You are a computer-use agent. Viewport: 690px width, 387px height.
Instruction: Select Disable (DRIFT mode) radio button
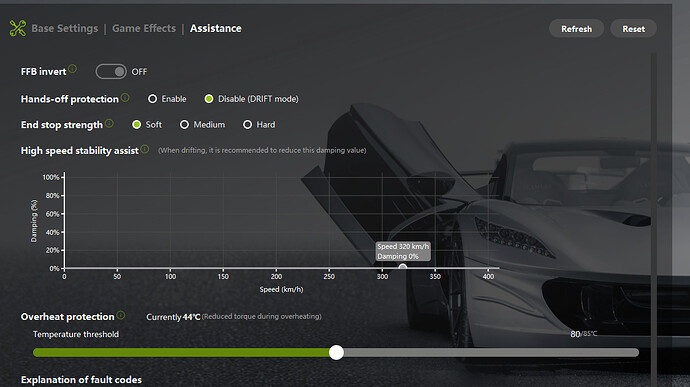[x=209, y=99]
